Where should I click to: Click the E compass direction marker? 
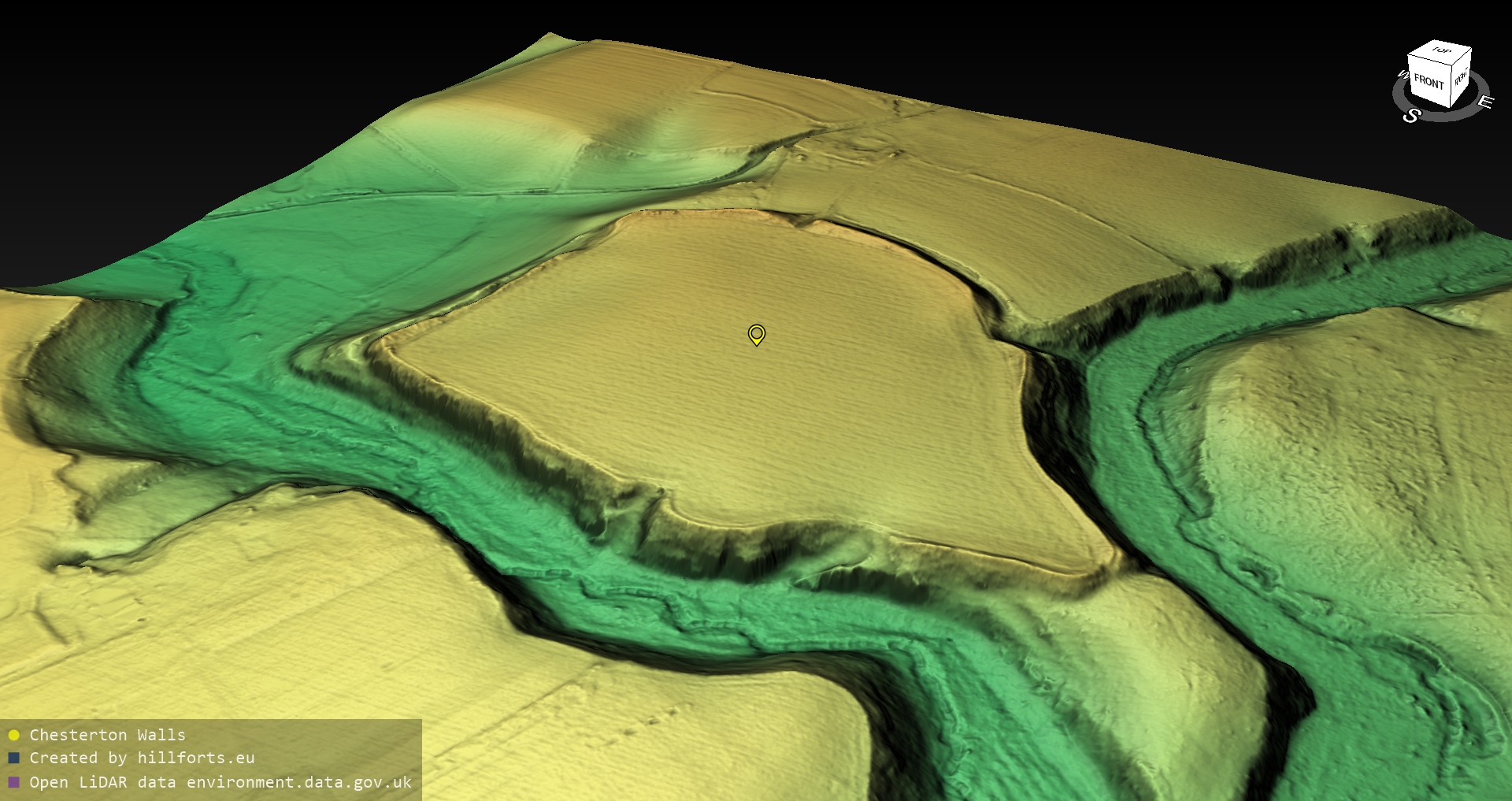1484,102
